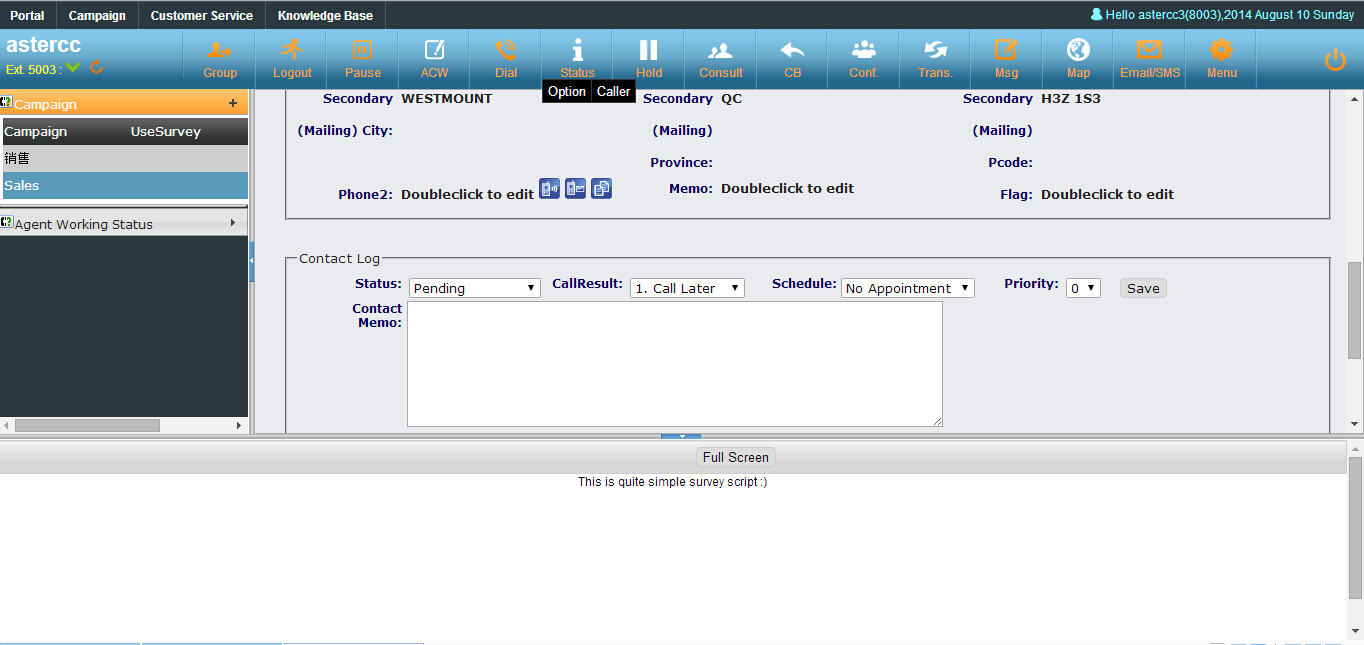Click the Full Screen button

(735, 457)
